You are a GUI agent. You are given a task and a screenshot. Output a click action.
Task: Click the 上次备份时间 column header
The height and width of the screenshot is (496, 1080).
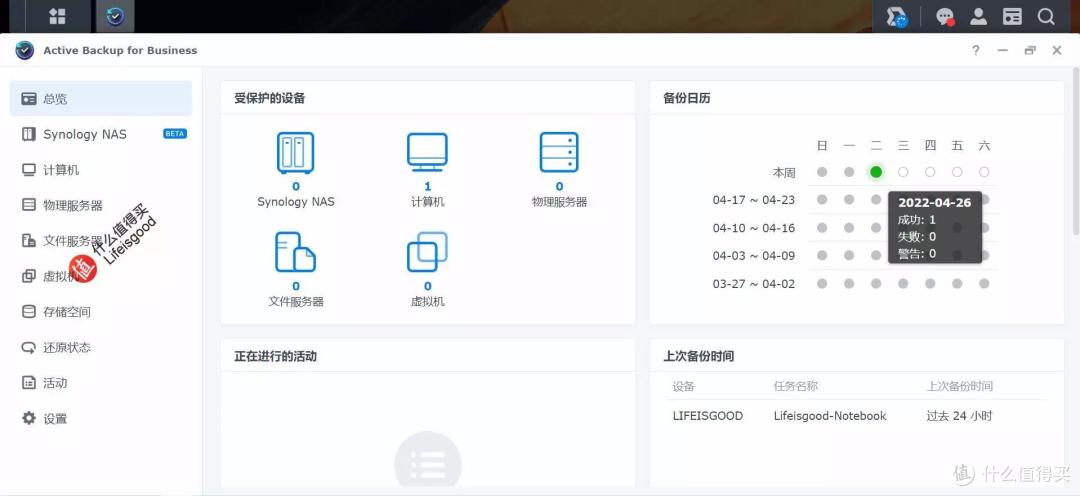tap(960, 386)
